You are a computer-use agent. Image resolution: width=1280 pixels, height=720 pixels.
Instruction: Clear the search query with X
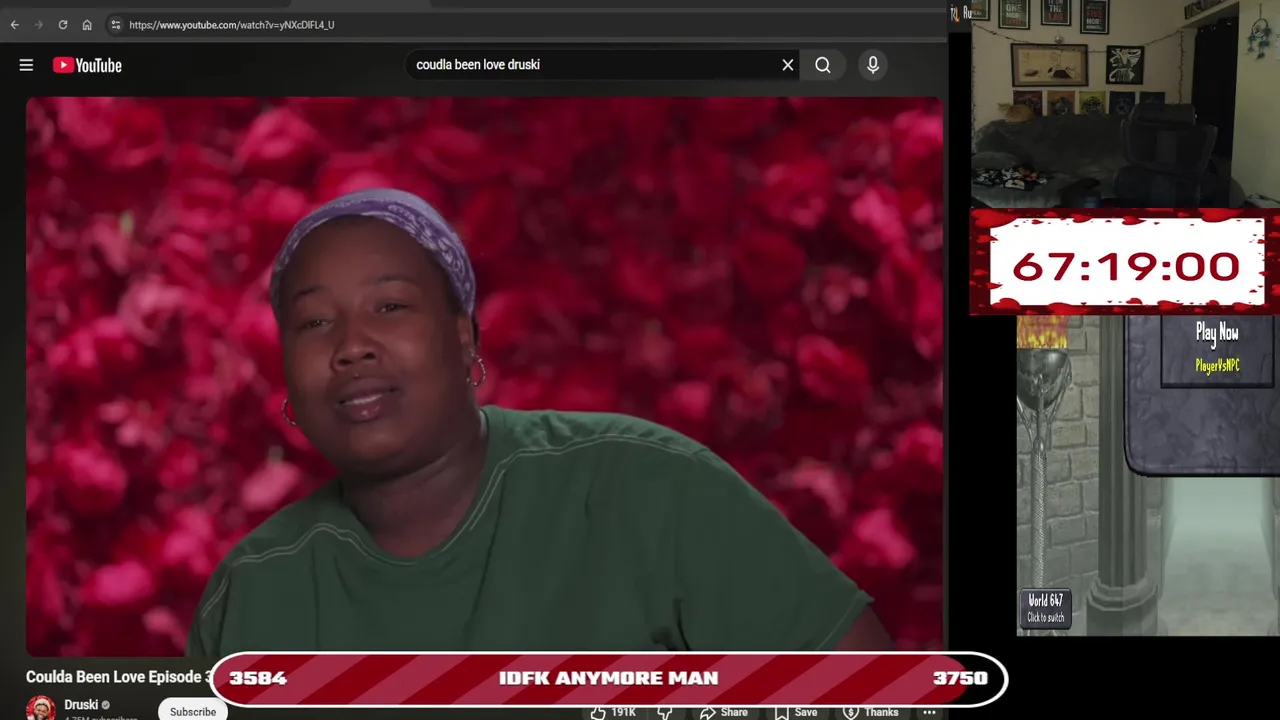pyautogui.click(x=788, y=65)
